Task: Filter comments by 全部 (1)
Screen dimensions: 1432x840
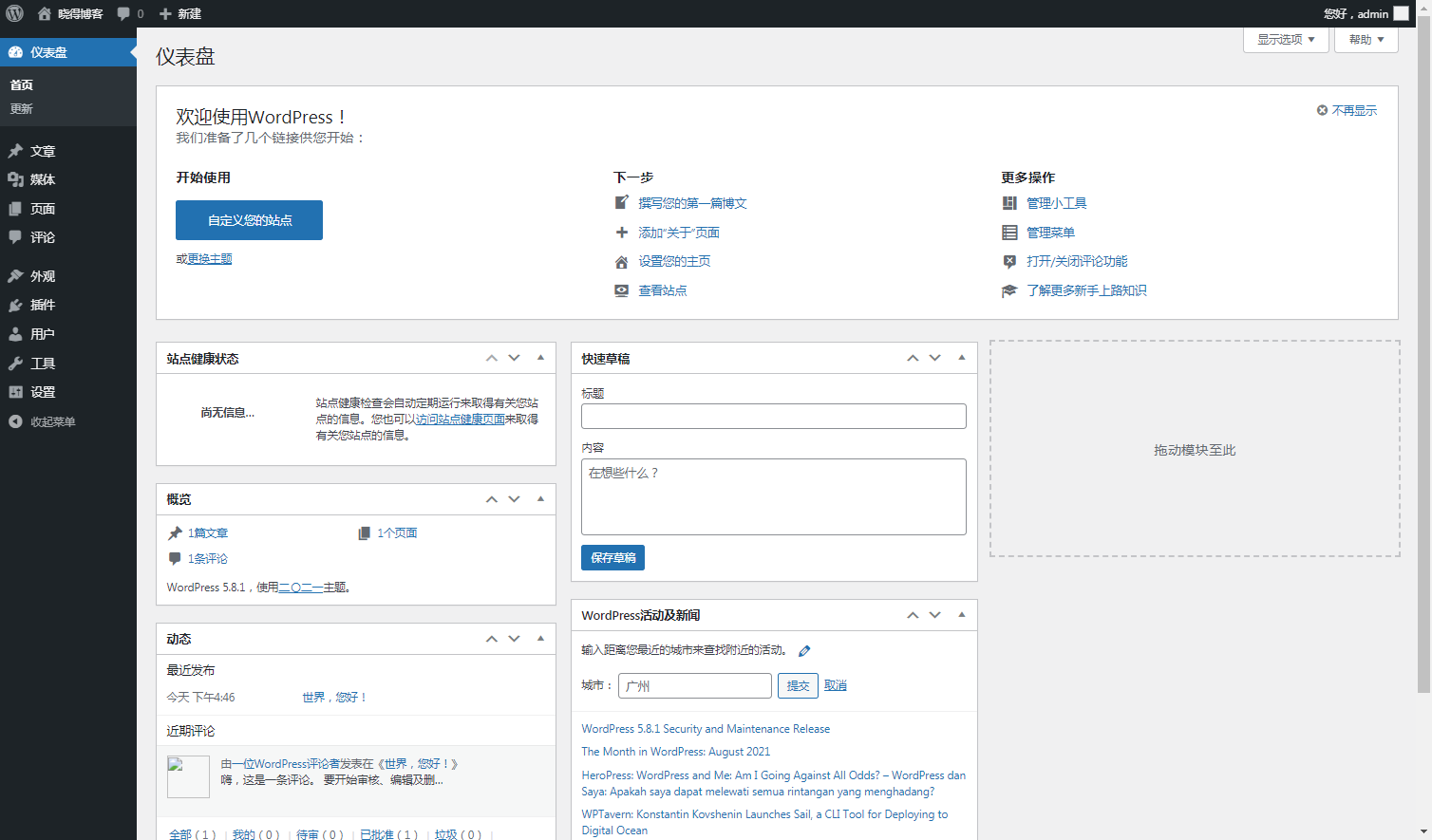Action: point(192,834)
